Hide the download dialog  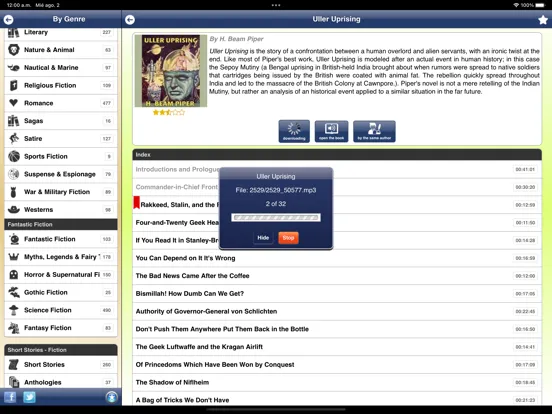[263, 238]
